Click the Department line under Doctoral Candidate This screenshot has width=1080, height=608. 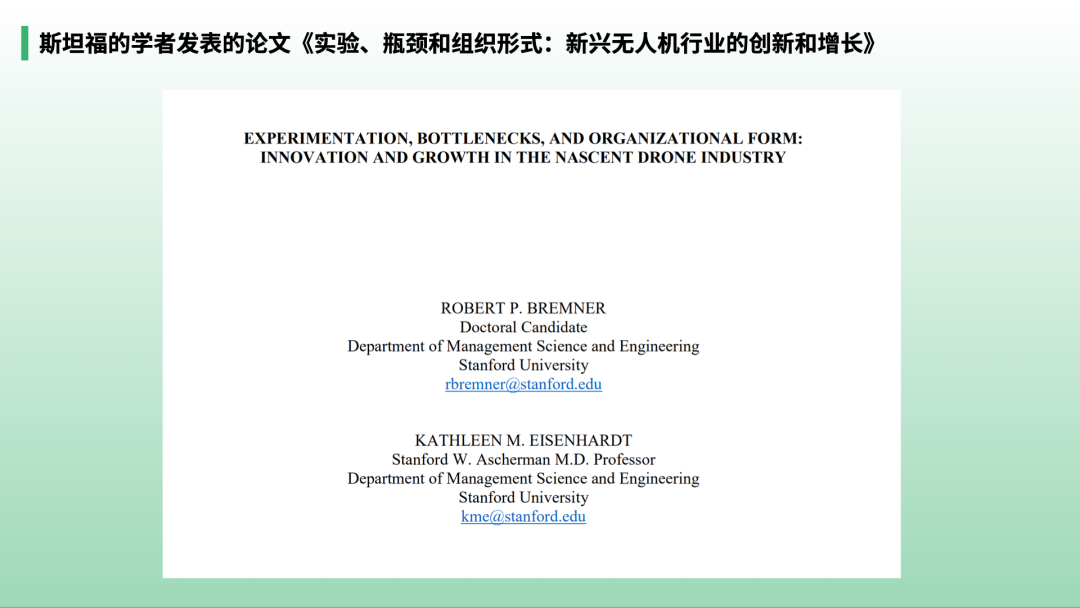523,346
